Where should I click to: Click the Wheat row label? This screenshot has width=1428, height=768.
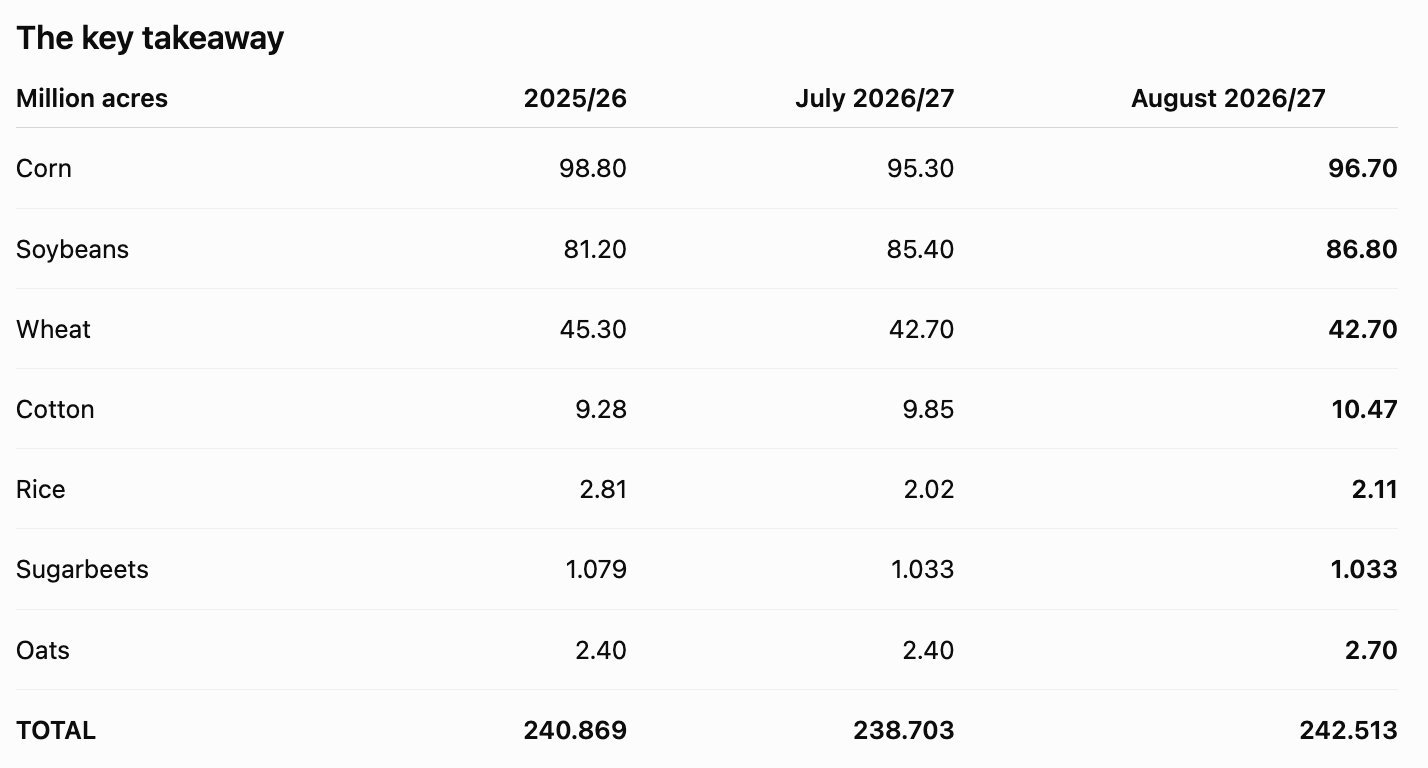click(53, 329)
